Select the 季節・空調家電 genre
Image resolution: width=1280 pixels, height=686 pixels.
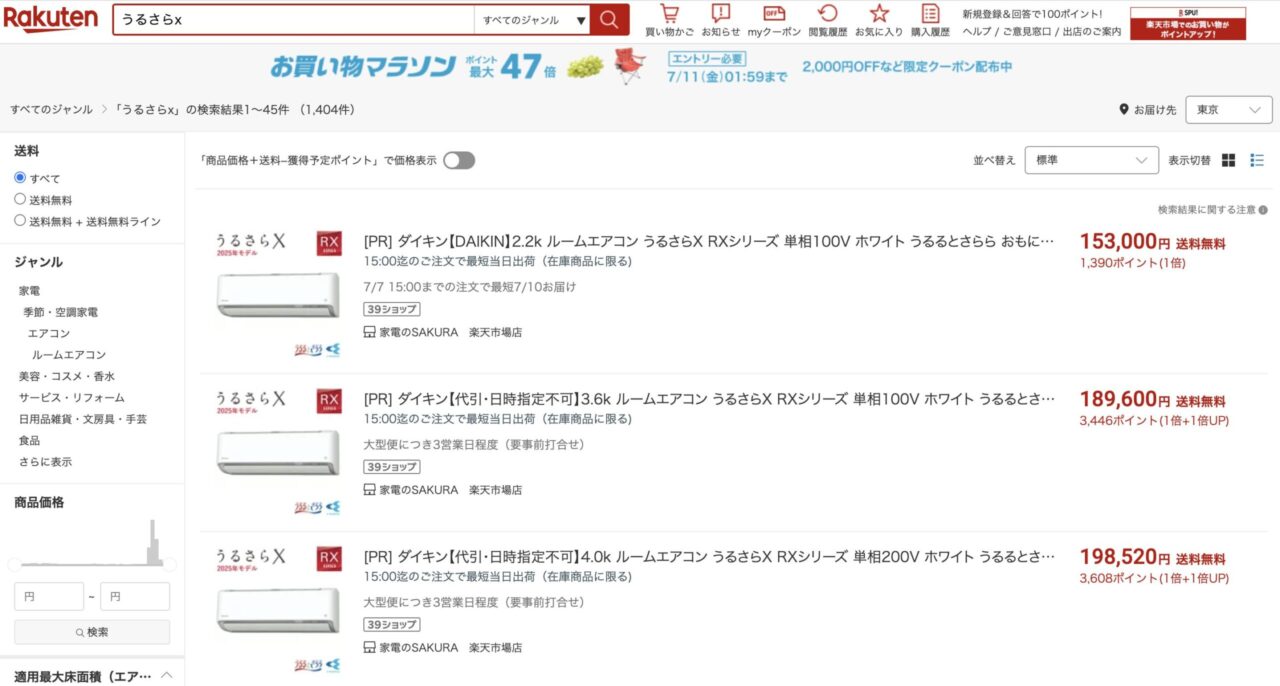(60, 312)
